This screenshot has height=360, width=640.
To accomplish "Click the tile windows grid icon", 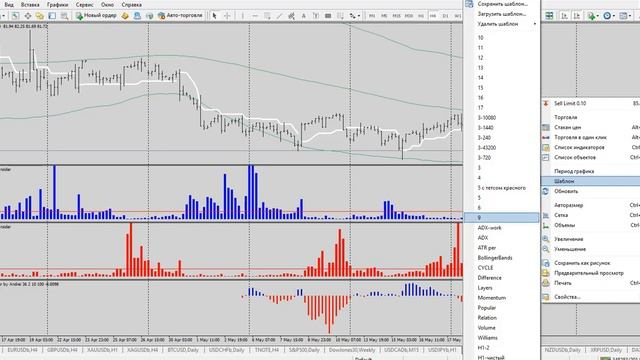I will (x=549, y=16).
